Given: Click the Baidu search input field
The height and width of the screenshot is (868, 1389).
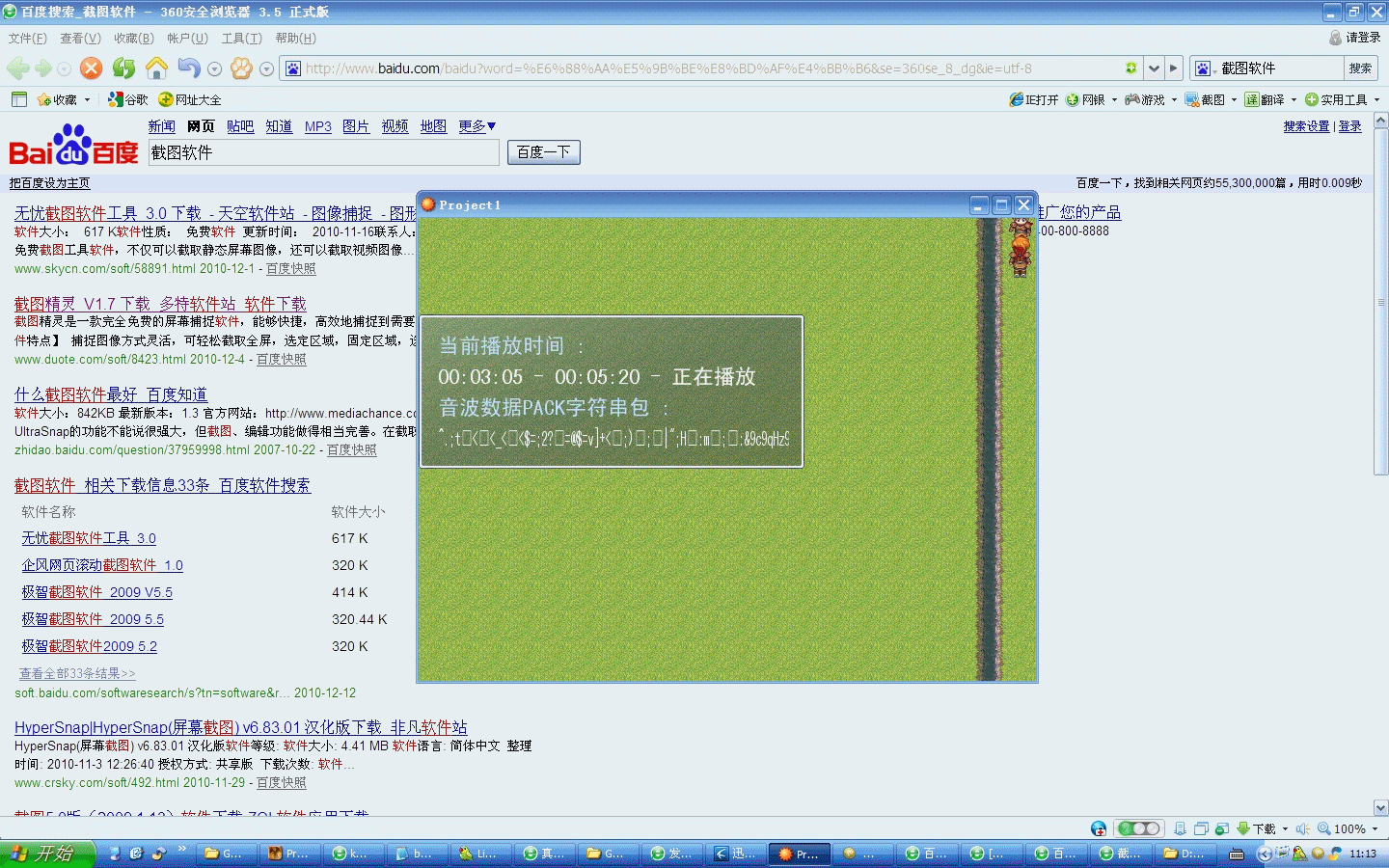Looking at the screenshot, I should (x=324, y=152).
